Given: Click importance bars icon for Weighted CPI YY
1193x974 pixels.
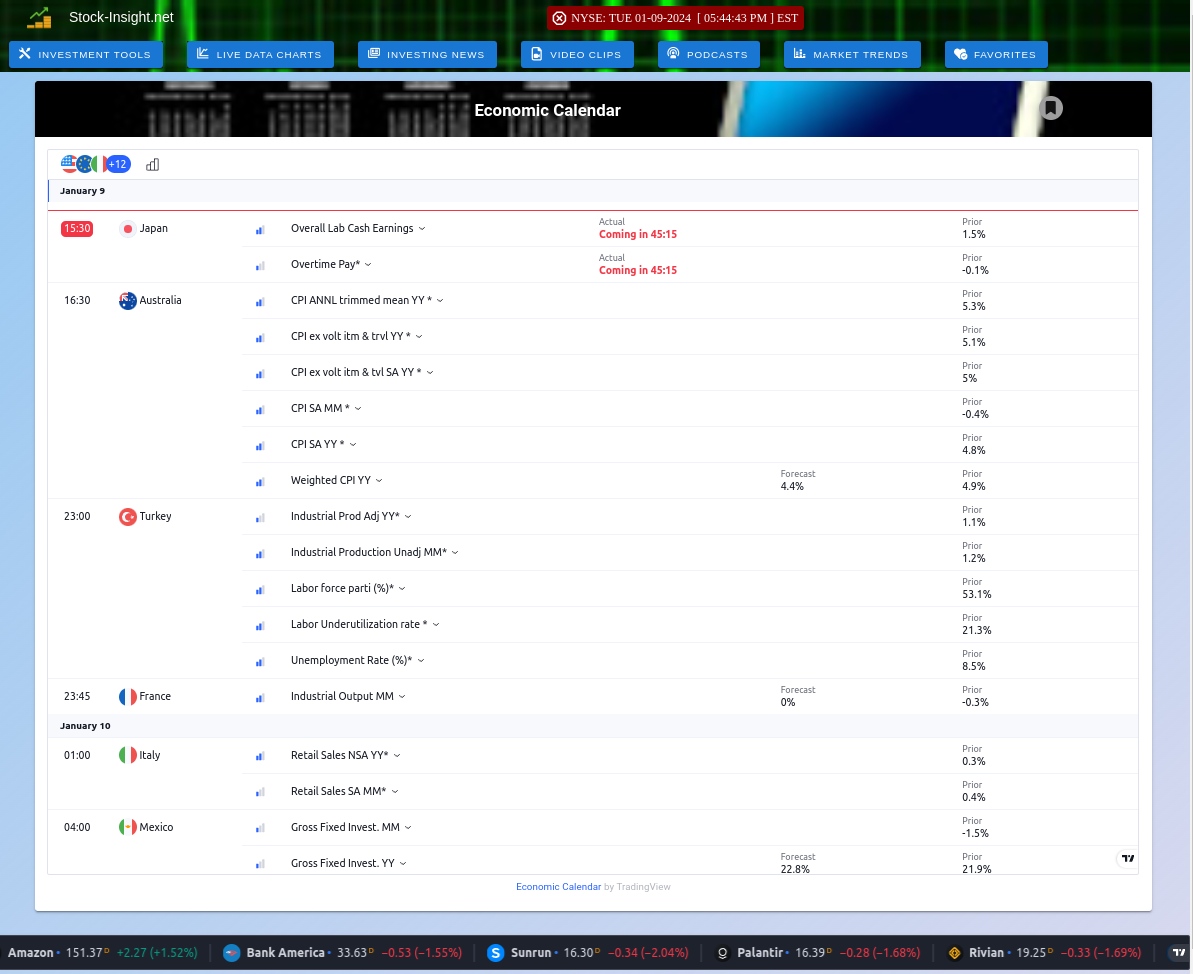Looking at the screenshot, I should [260, 482].
